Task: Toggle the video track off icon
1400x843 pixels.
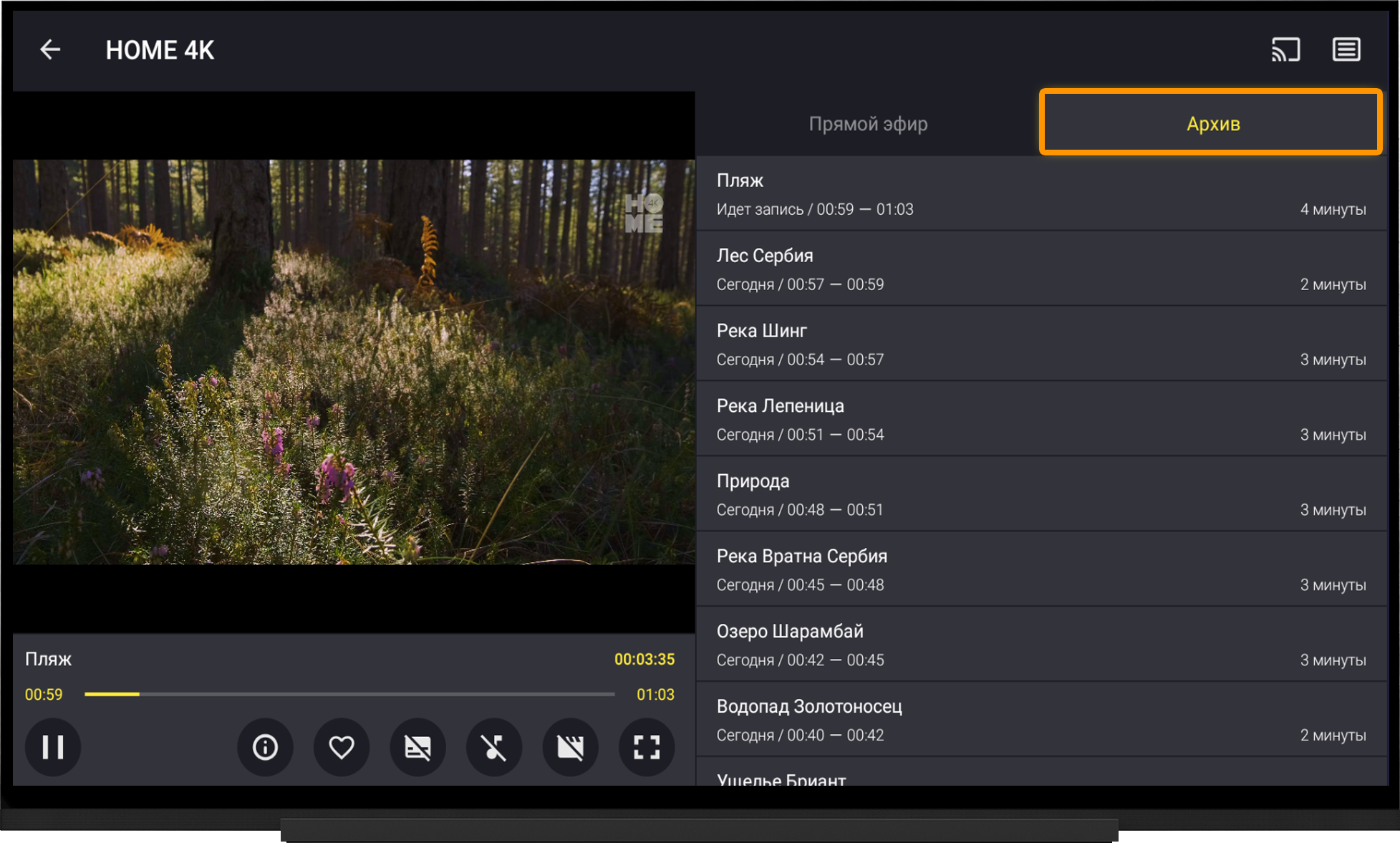Action: pyautogui.click(x=570, y=747)
